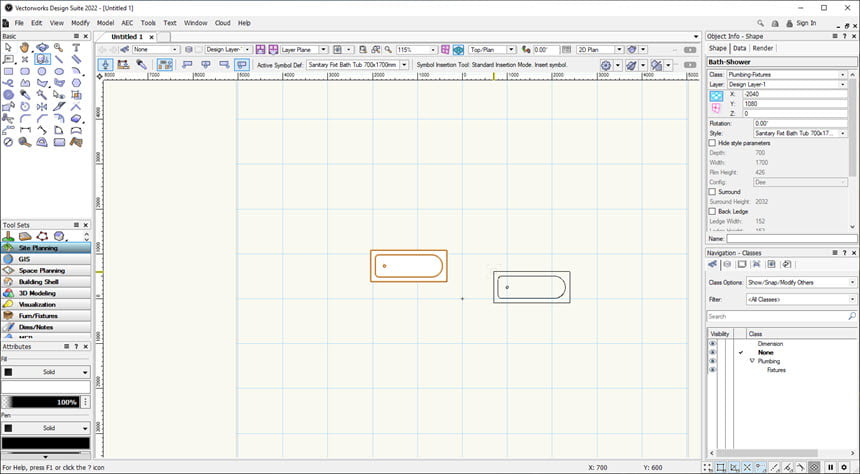Choose the Flyover tool in Basic palette

42,48
